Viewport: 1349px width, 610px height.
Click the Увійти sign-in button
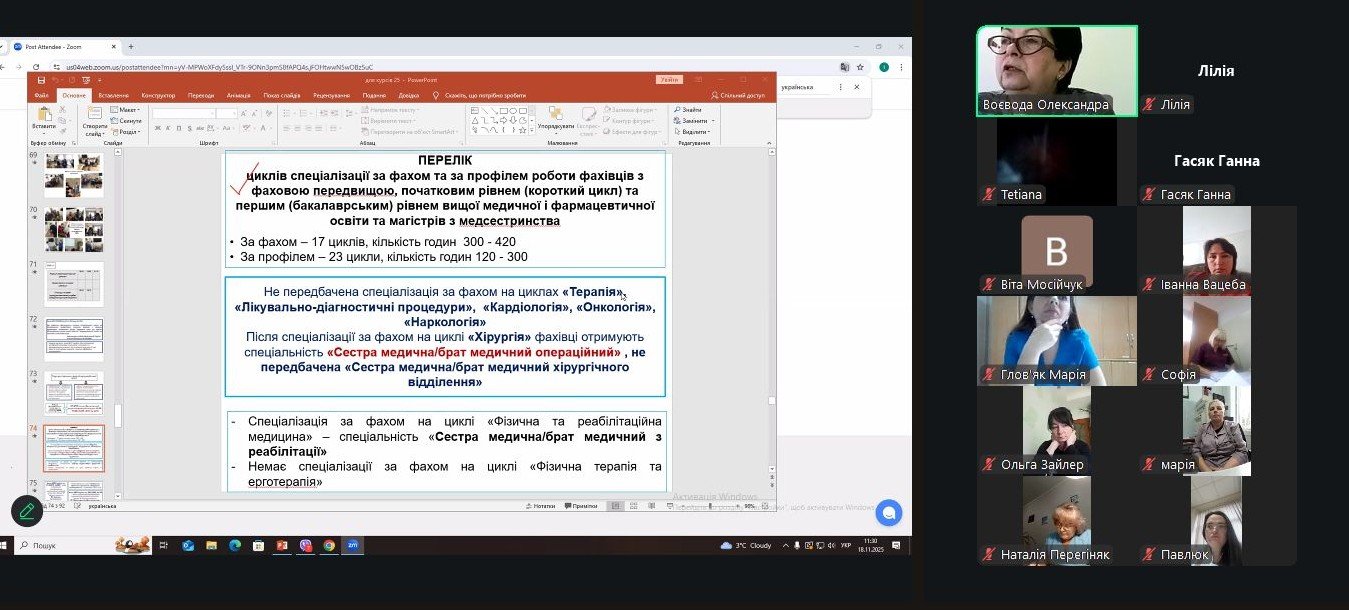(x=669, y=80)
